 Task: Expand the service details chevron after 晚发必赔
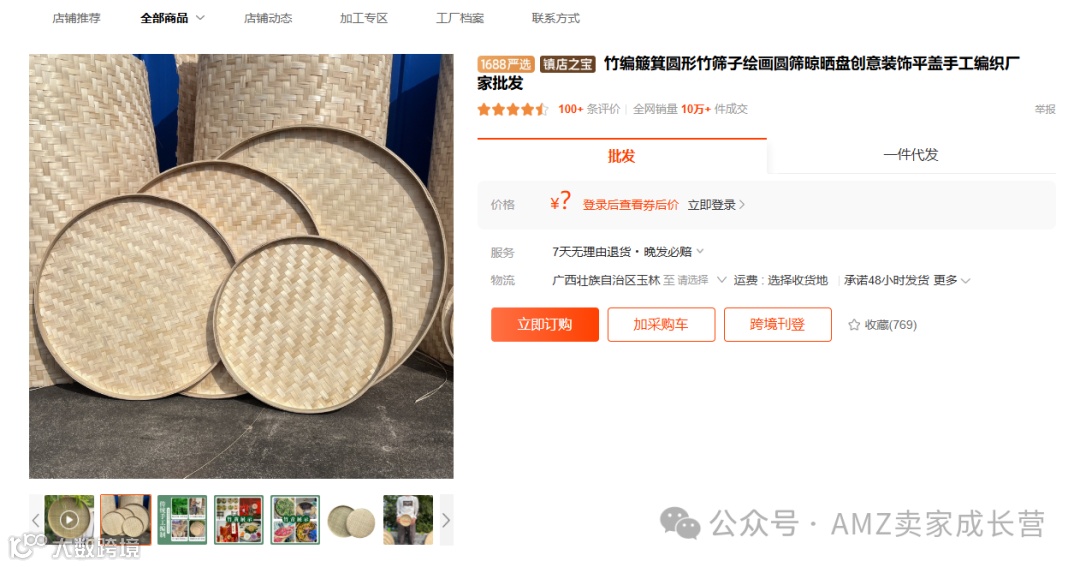tap(700, 251)
